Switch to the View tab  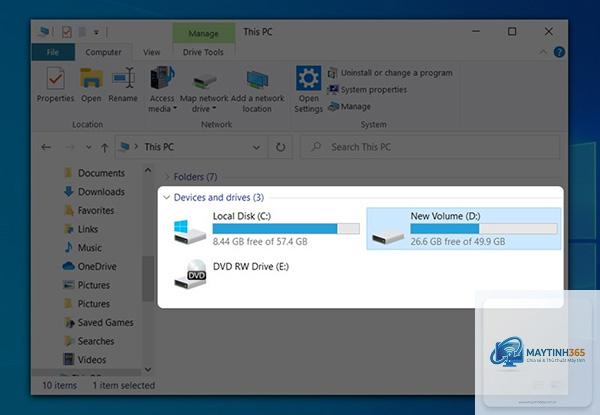pos(152,52)
